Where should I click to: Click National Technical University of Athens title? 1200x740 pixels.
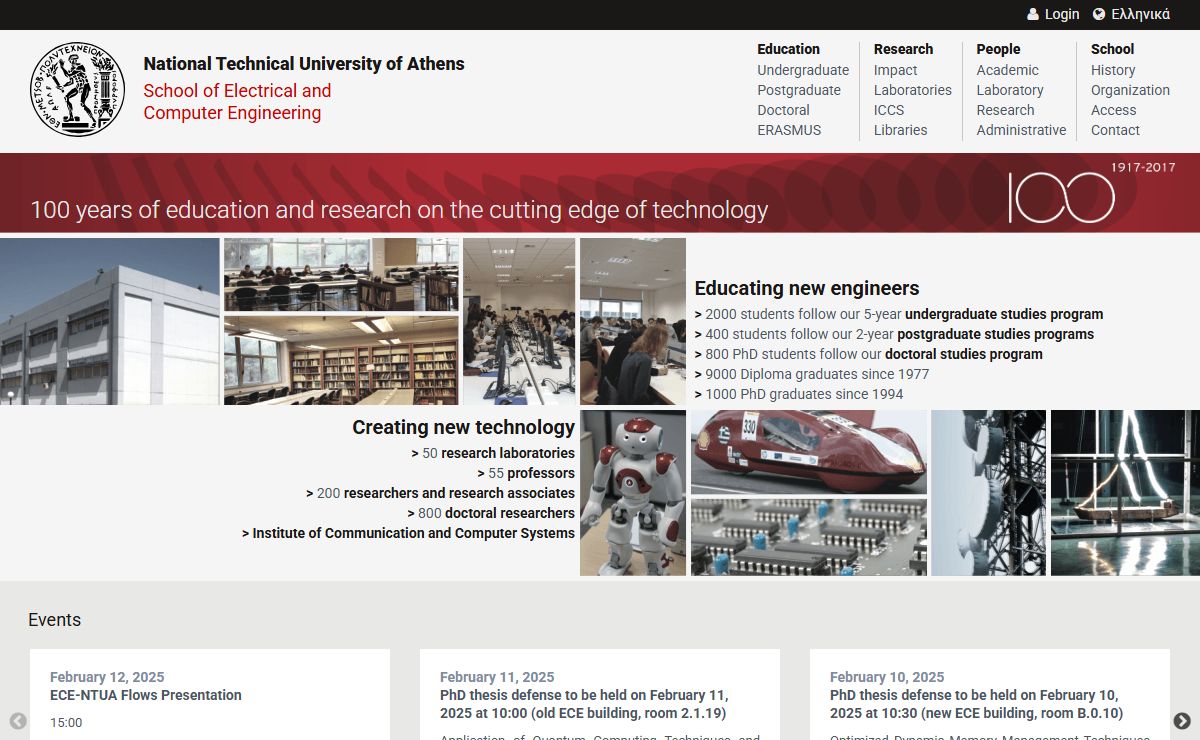point(304,63)
